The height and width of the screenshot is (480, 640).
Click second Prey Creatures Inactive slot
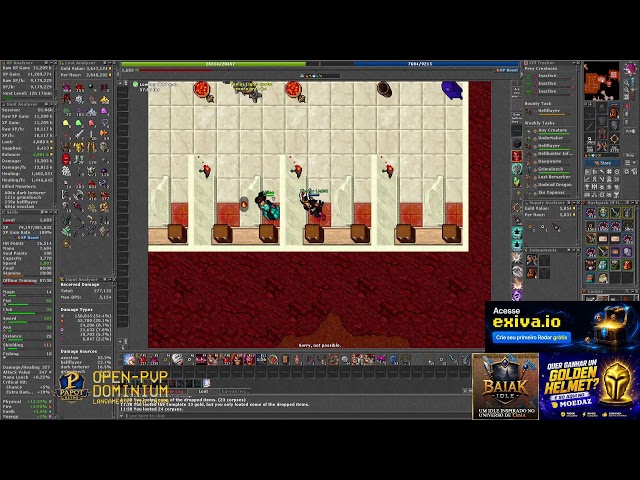coord(549,84)
